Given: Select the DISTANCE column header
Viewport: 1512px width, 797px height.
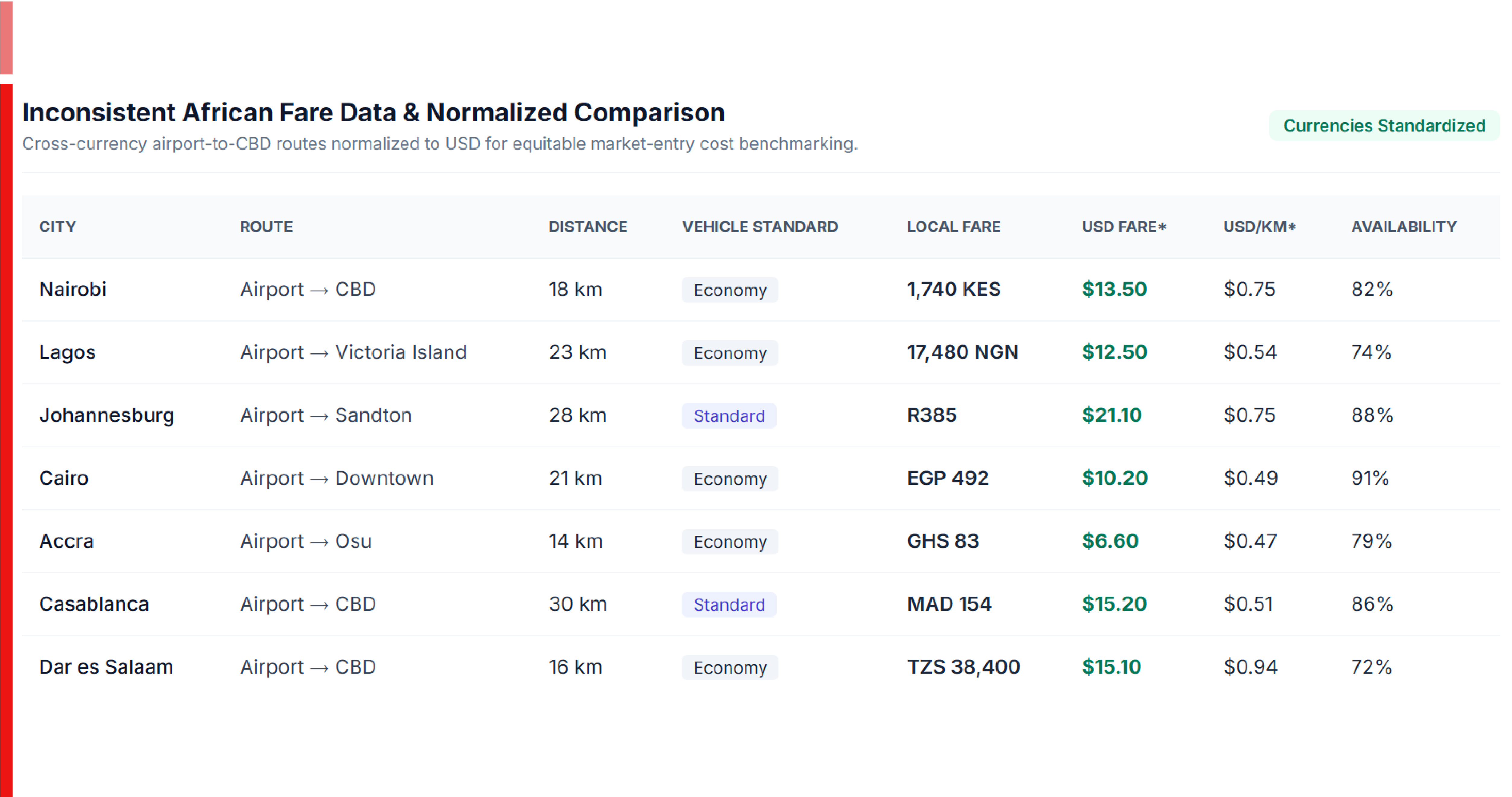Looking at the screenshot, I should (x=587, y=227).
